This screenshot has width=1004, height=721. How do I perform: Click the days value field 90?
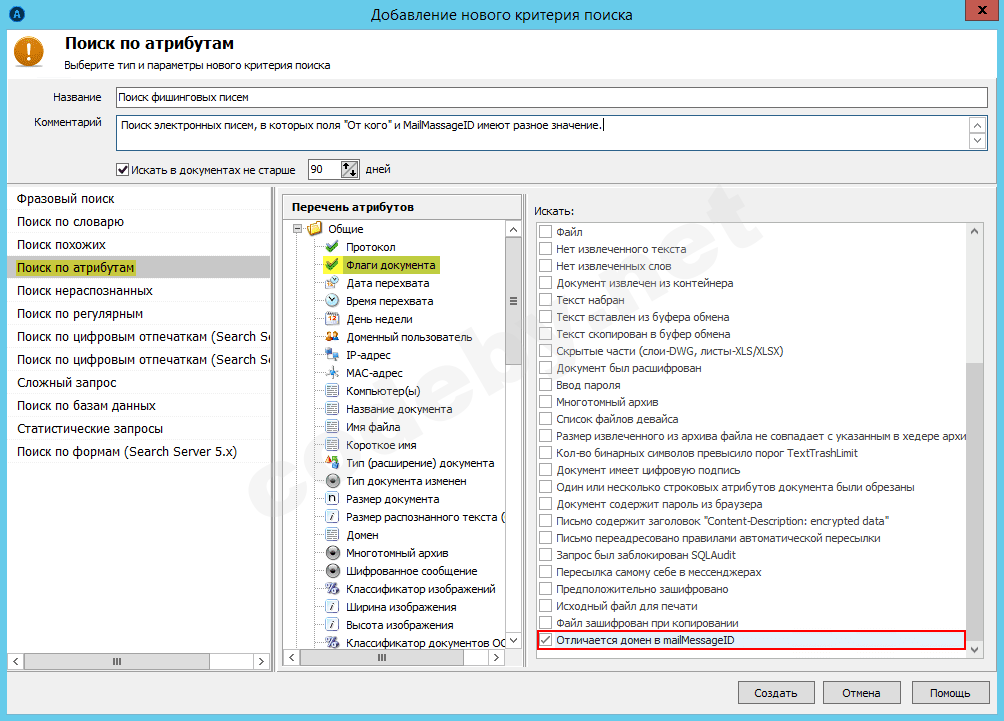point(325,170)
